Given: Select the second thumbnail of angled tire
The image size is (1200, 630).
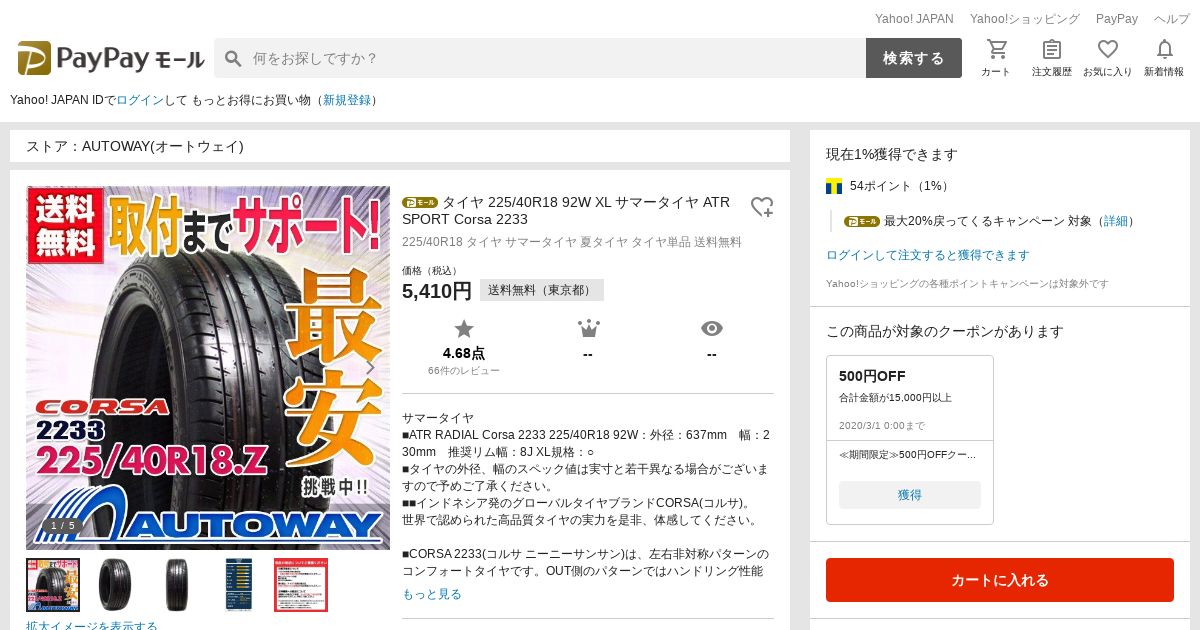Looking at the screenshot, I should 115,585.
